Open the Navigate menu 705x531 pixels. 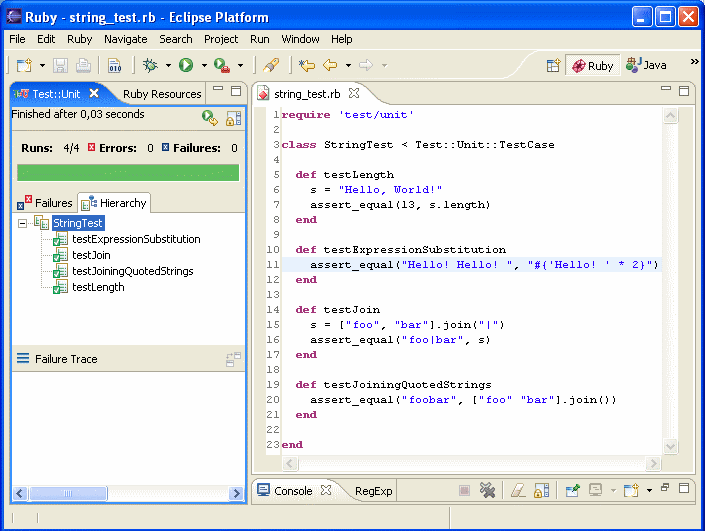coord(125,39)
